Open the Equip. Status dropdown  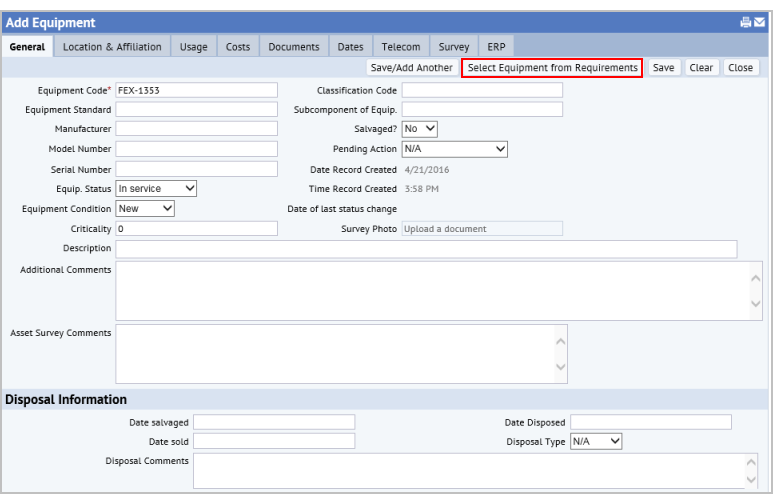coord(156,188)
